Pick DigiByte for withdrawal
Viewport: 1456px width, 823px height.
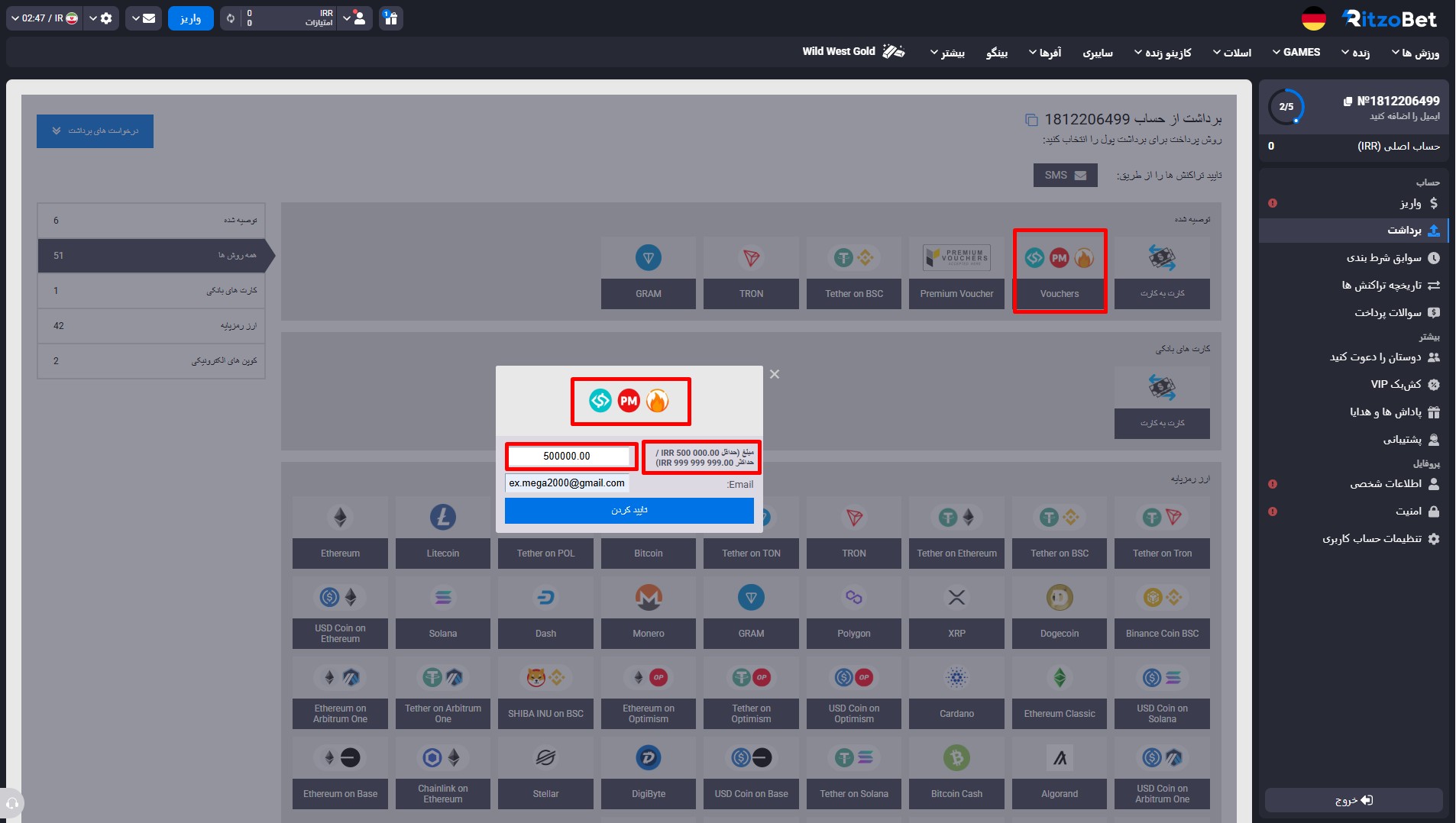click(x=649, y=773)
